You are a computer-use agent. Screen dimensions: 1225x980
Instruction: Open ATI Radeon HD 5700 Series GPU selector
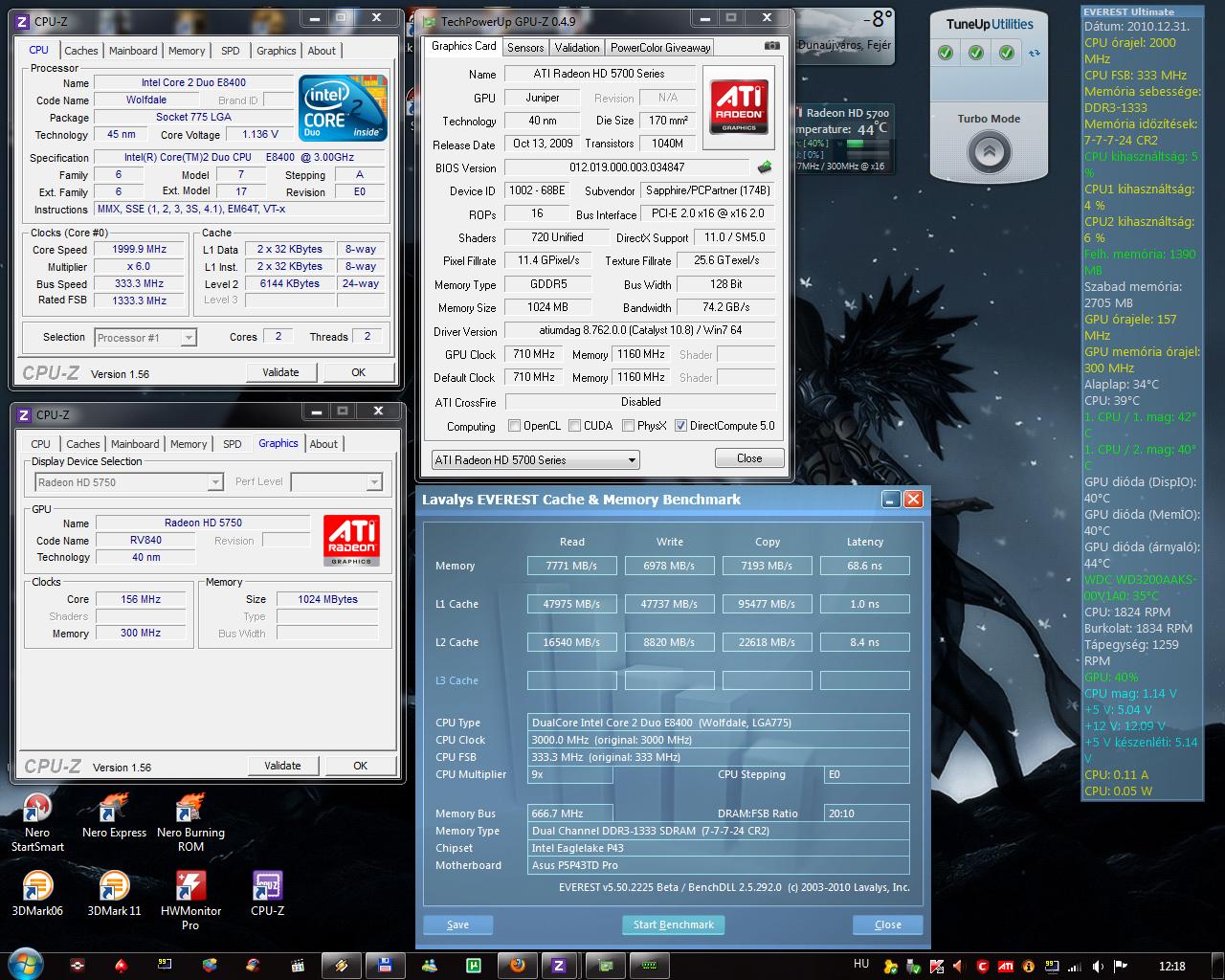(x=535, y=460)
